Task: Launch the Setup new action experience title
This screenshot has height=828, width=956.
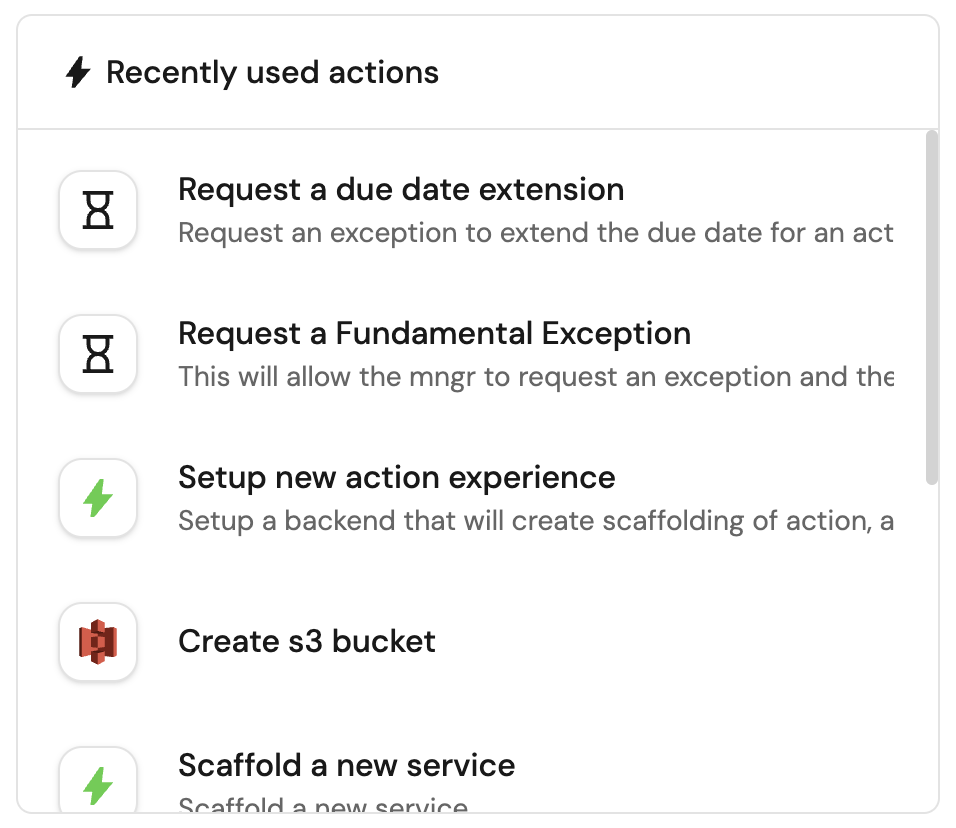Action: tap(396, 478)
